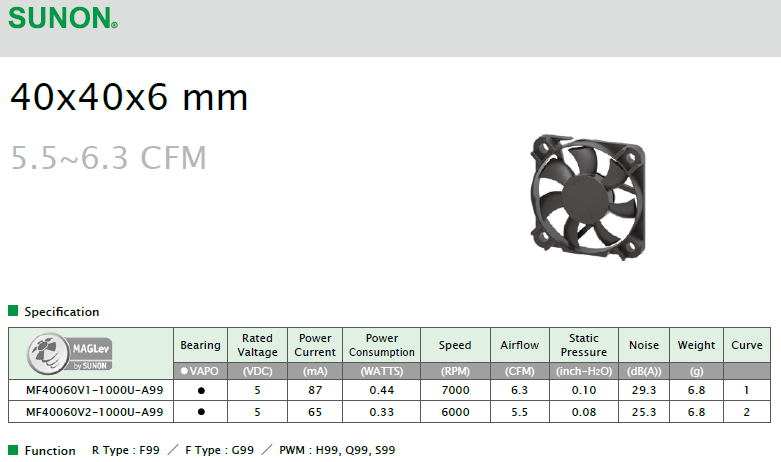Click the Curve column header

click(747, 345)
